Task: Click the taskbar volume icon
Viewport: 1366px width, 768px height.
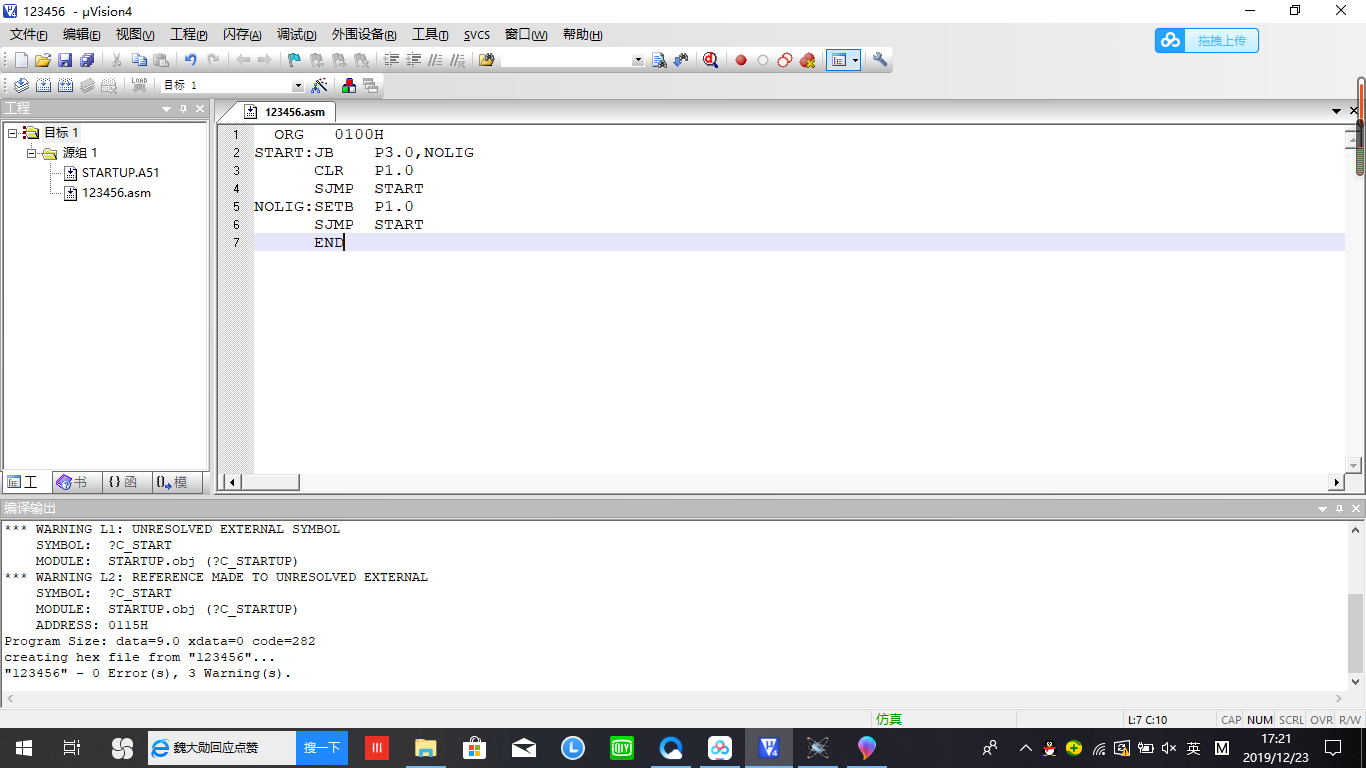Action: pyautogui.click(x=1169, y=748)
